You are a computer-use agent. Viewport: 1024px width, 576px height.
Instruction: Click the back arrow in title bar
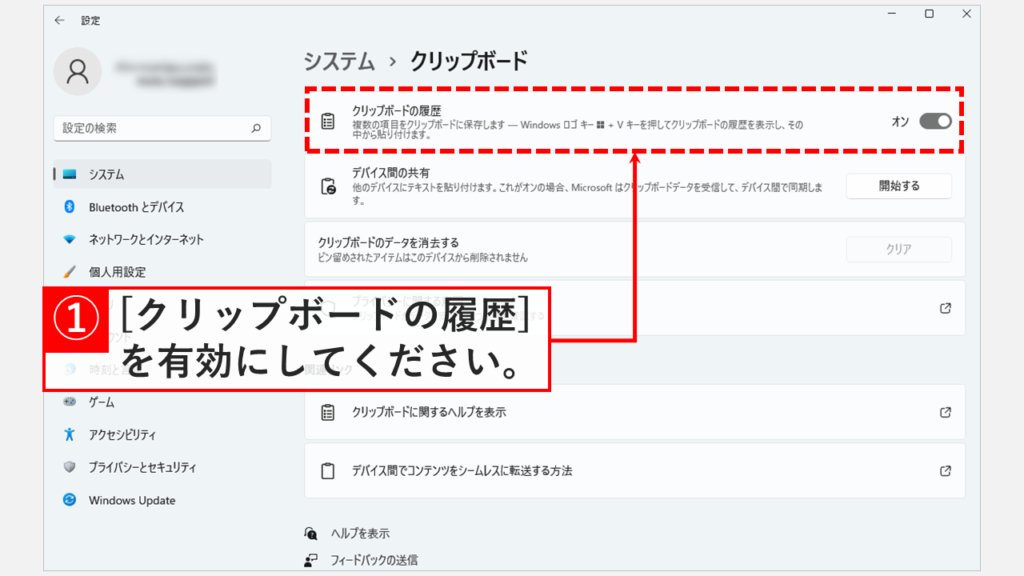click(x=60, y=20)
